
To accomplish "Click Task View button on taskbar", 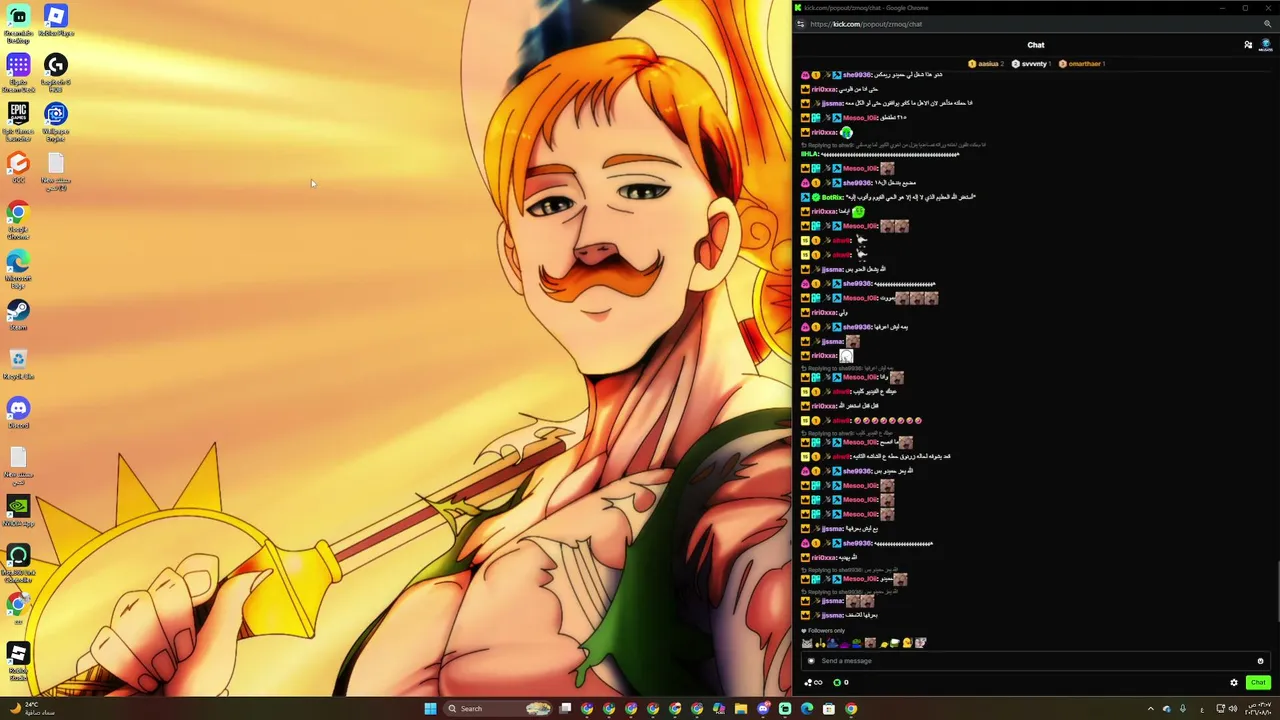I will 565,709.
